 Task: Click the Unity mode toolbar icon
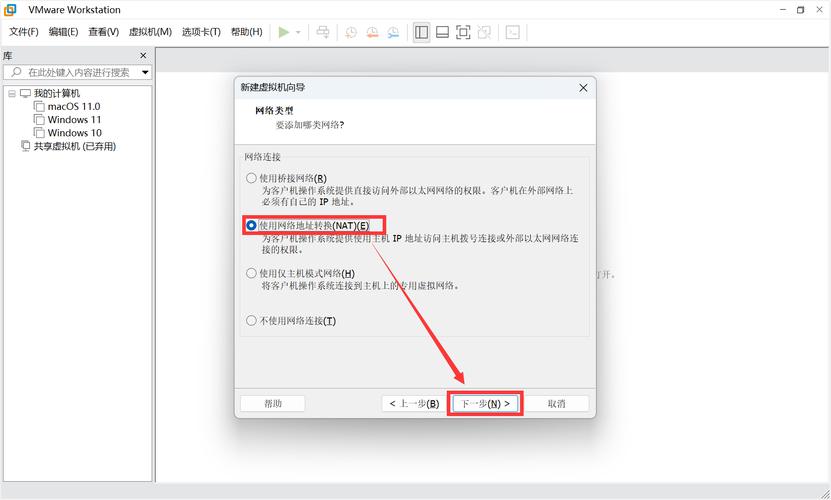tap(484, 32)
